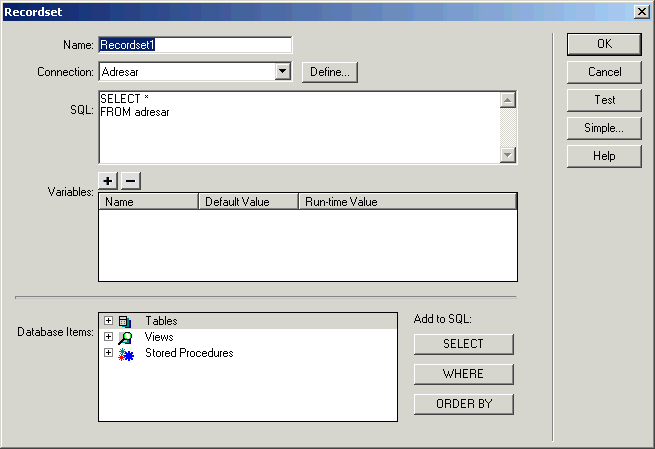
Task: Confirm the recordset with OK
Action: coord(604,44)
